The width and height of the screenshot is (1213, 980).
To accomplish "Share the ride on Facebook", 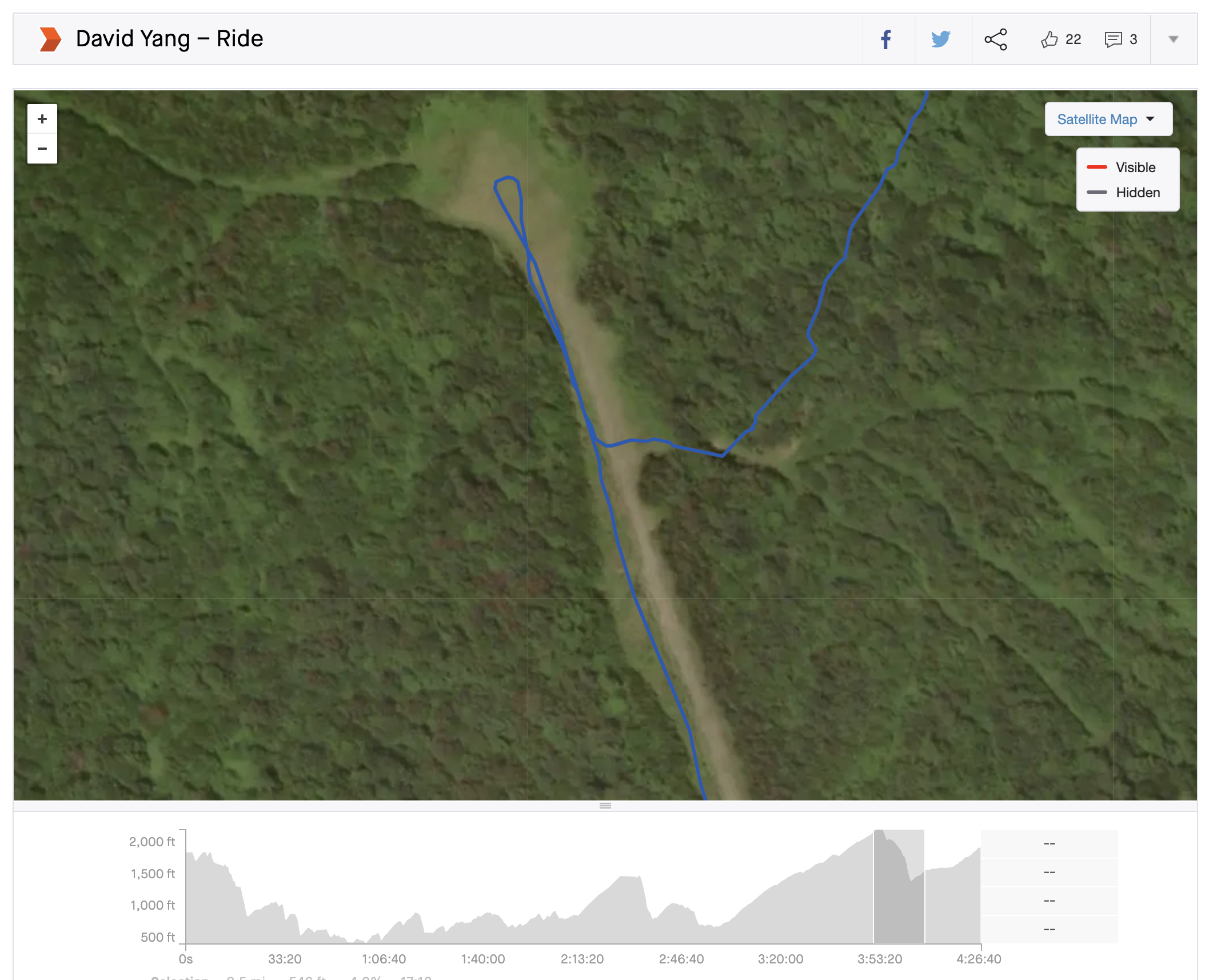I will (x=885, y=39).
